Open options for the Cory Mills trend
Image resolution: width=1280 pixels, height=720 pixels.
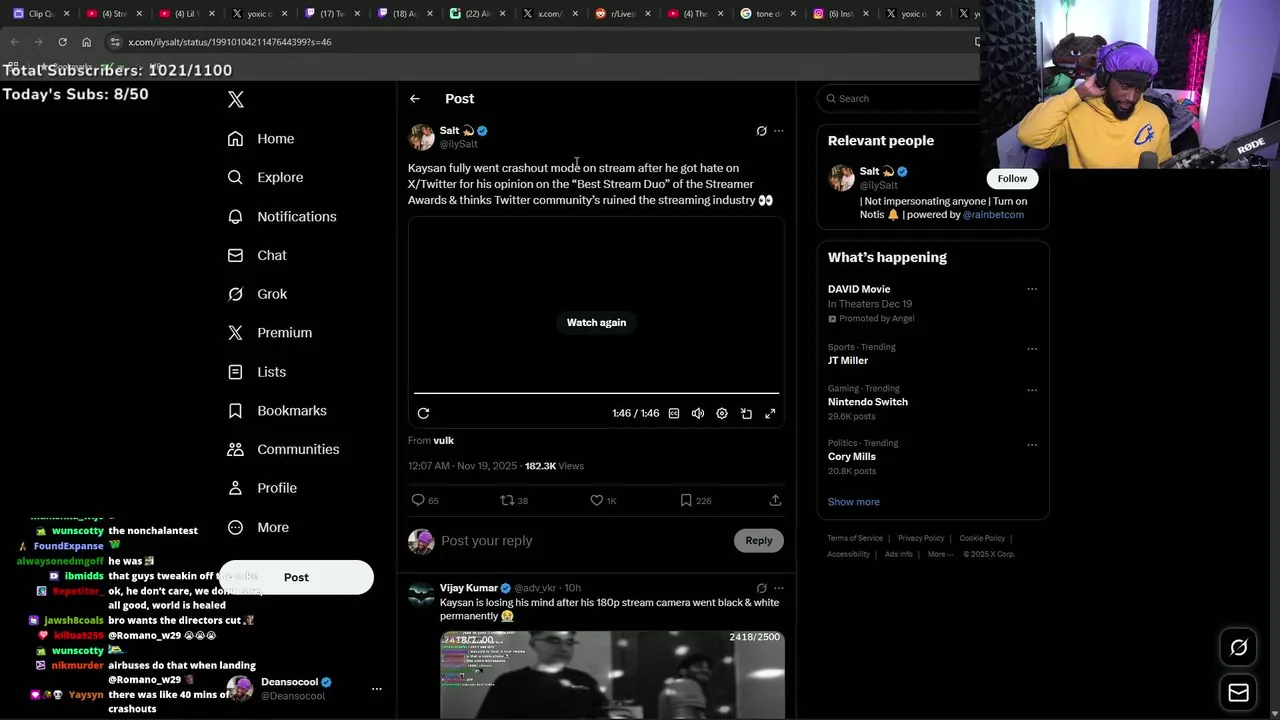tap(1032, 444)
